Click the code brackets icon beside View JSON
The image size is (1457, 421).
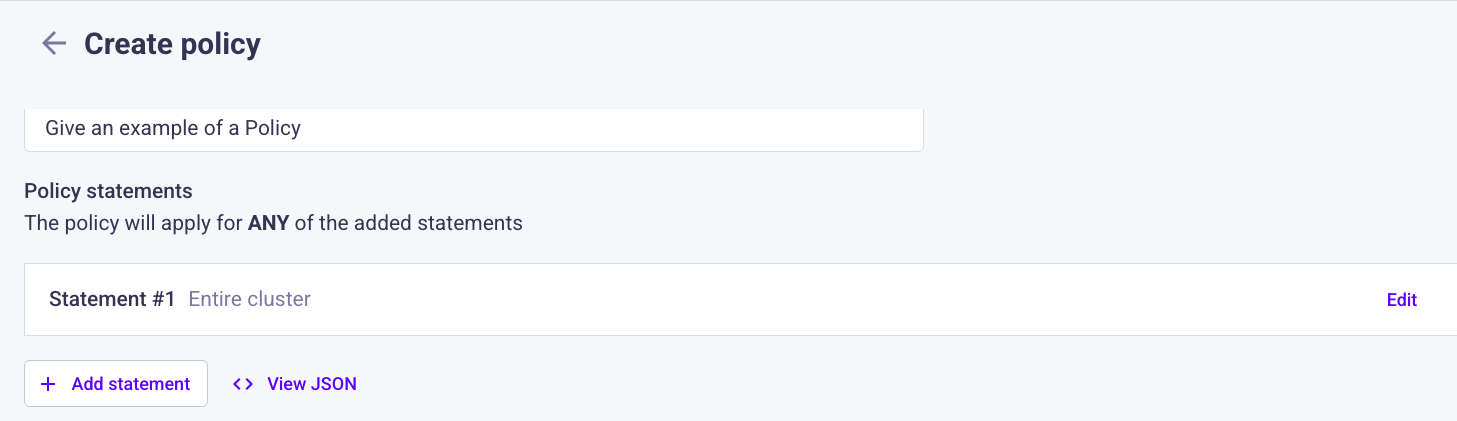(x=243, y=384)
